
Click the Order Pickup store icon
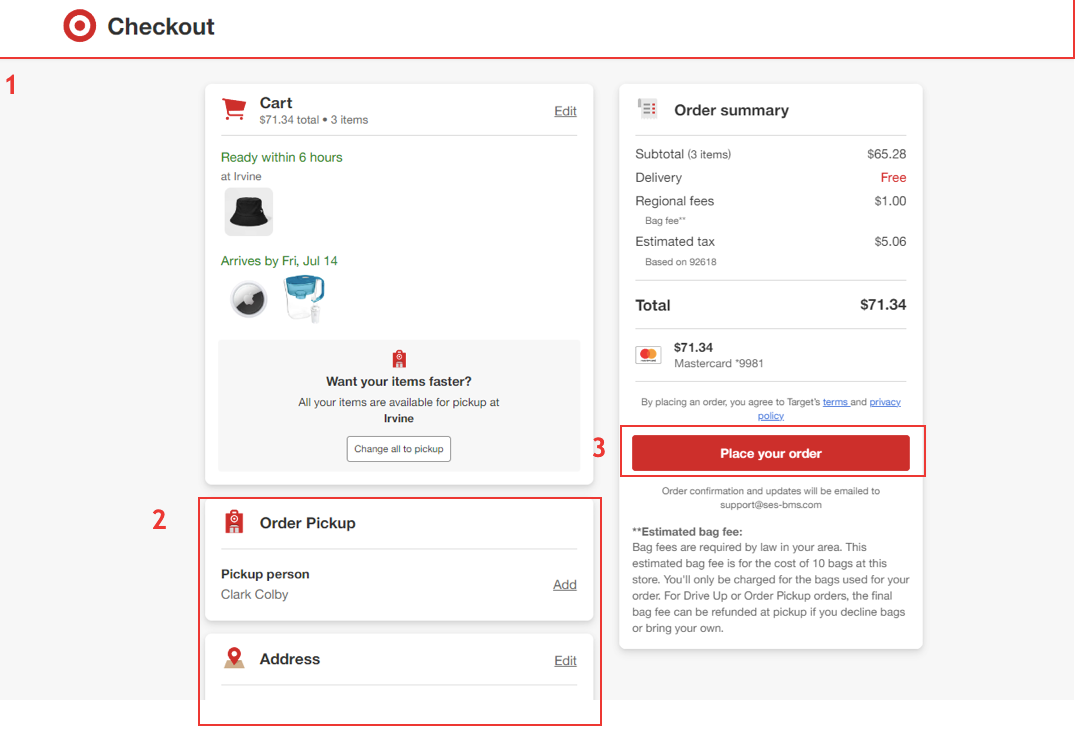pos(234,522)
